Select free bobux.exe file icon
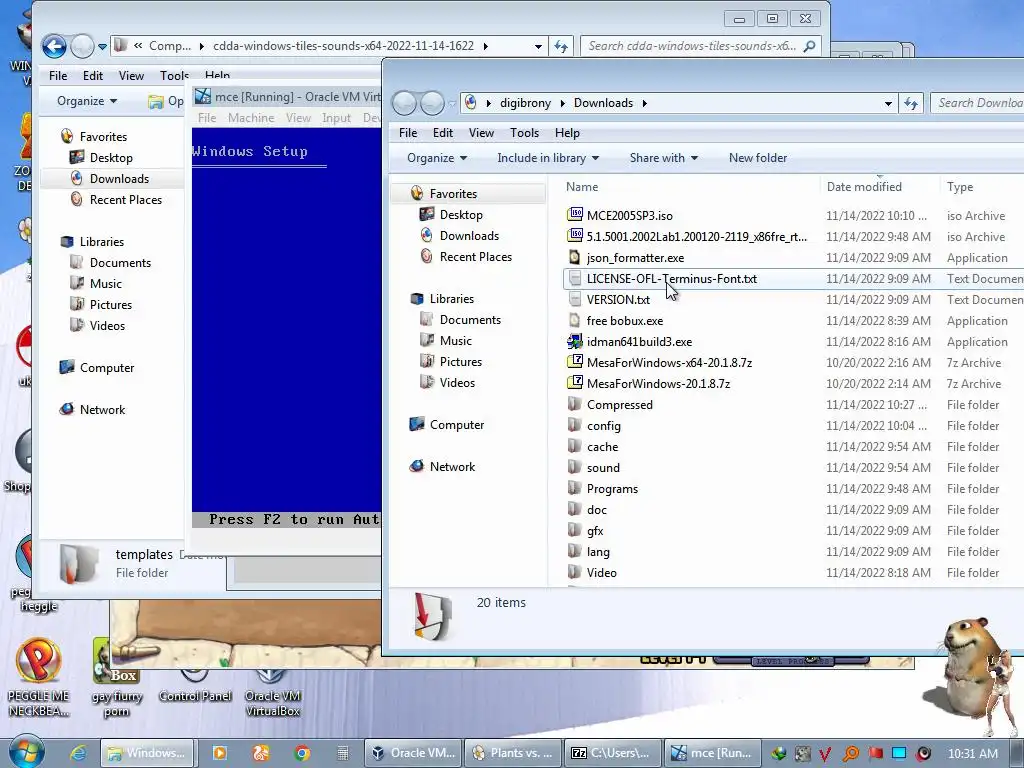The height and width of the screenshot is (768, 1024). pyautogui.click(x=575, y=320)
